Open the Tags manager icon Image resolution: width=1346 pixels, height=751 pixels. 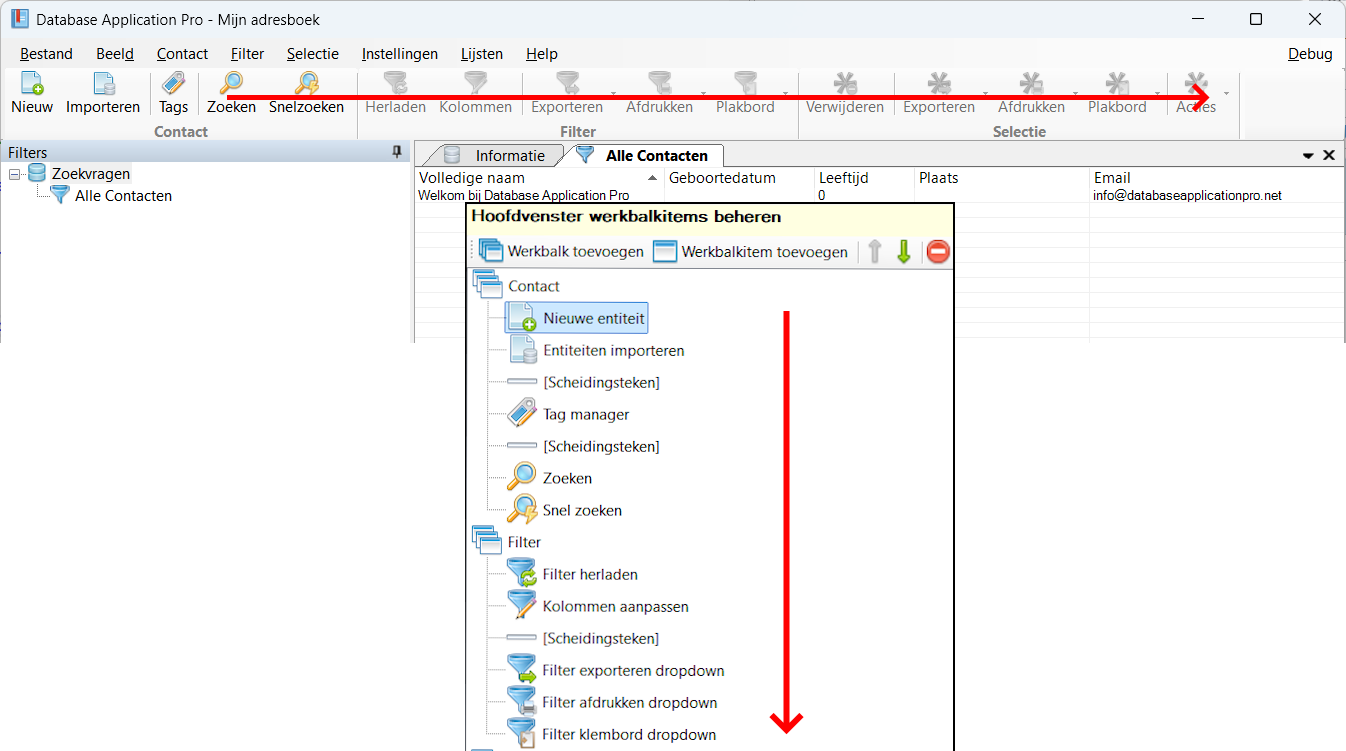coord(173,85)
